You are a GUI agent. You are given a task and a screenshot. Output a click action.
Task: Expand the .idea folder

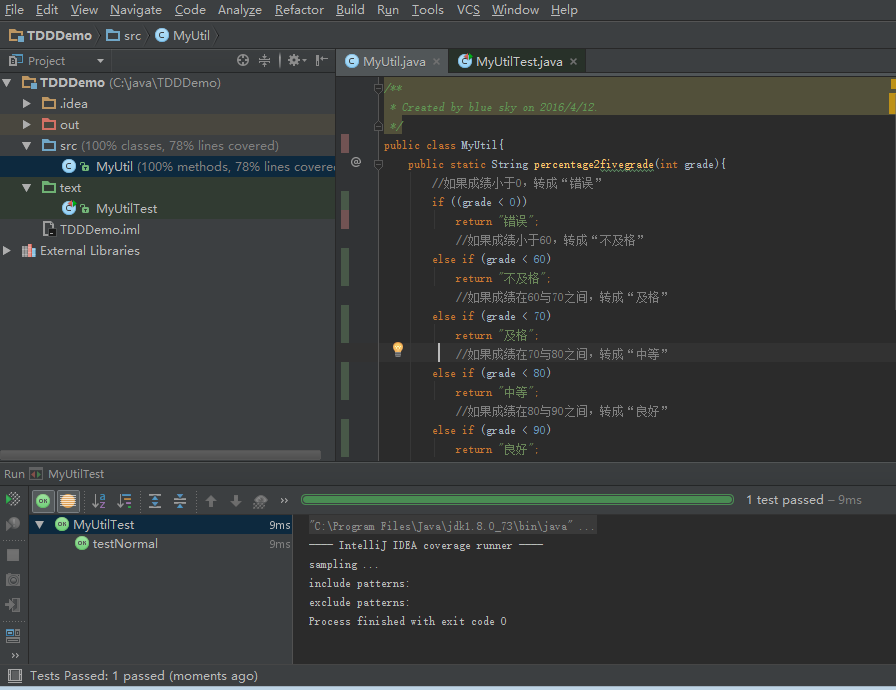coord(26,103)
